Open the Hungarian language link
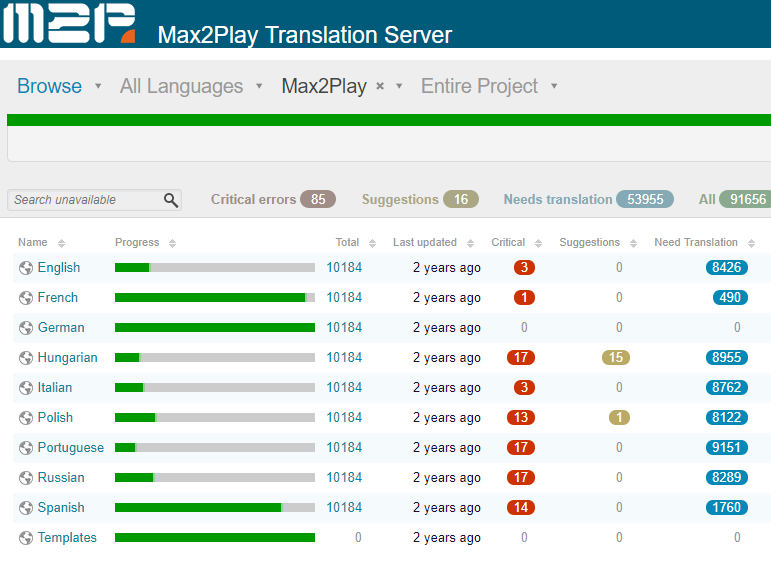This screenshot has width=771, height=565. click(x=67, y=357)
